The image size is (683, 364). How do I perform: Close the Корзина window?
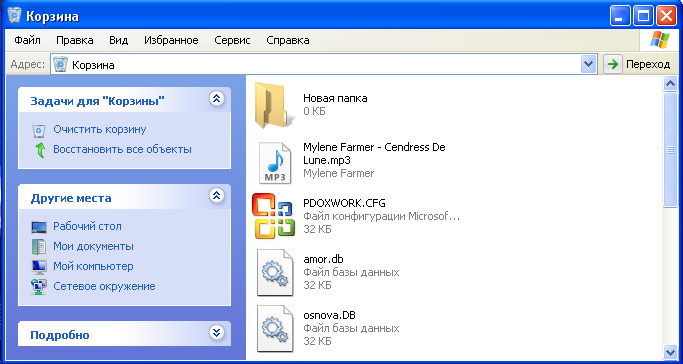point(666,16)
